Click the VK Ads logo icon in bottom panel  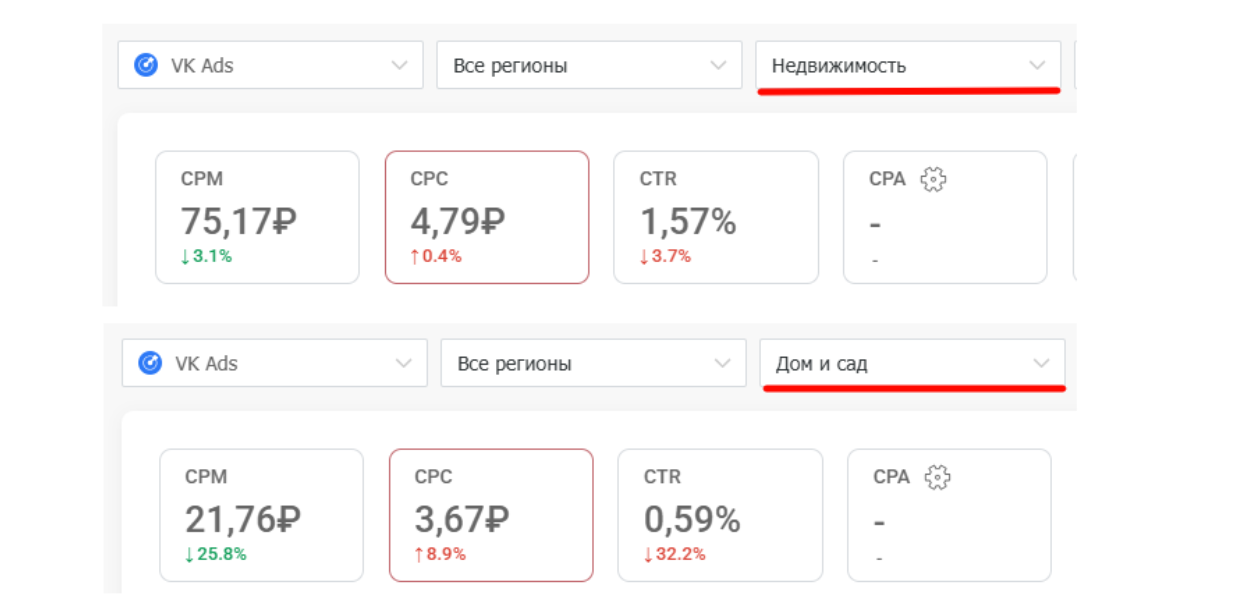150,364
